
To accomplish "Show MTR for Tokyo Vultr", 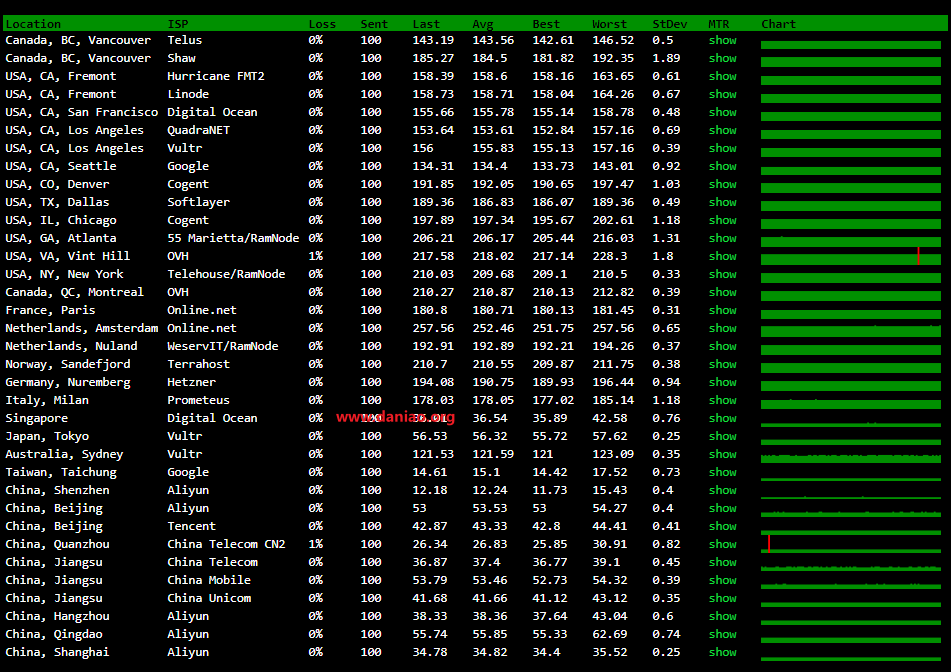I will [722, 436].
